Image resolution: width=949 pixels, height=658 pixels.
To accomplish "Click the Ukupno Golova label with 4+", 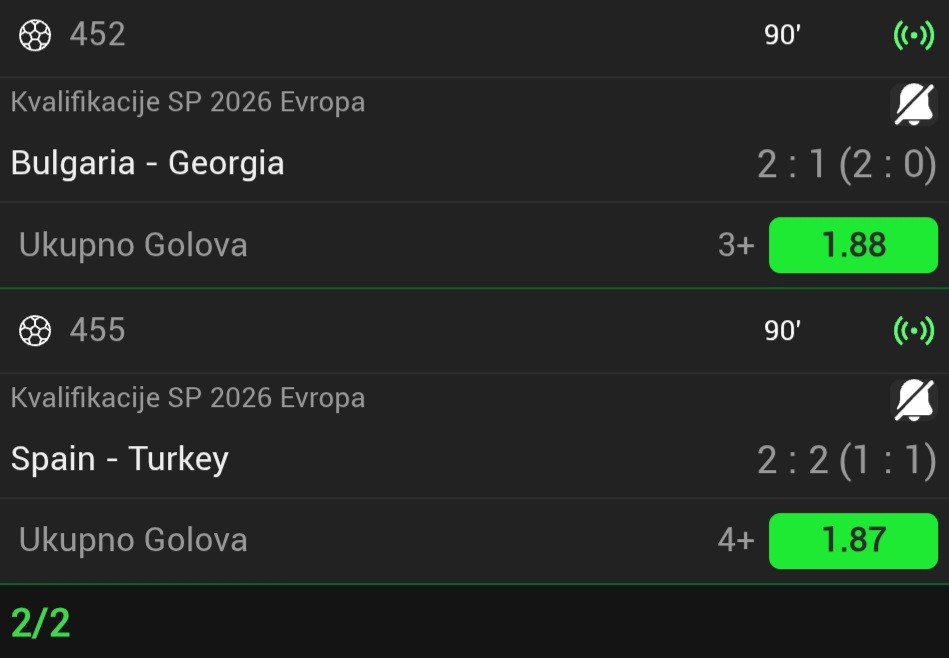I will click(133, 540).
